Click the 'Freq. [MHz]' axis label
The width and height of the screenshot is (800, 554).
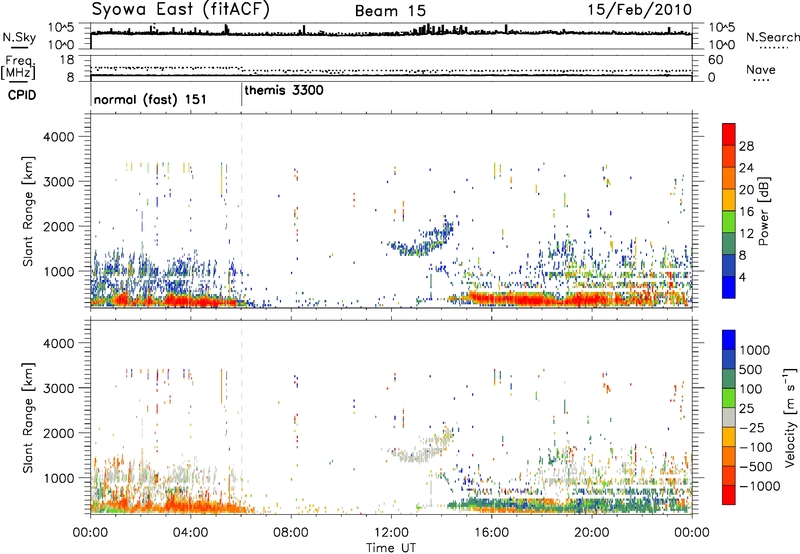coord(20,67)
